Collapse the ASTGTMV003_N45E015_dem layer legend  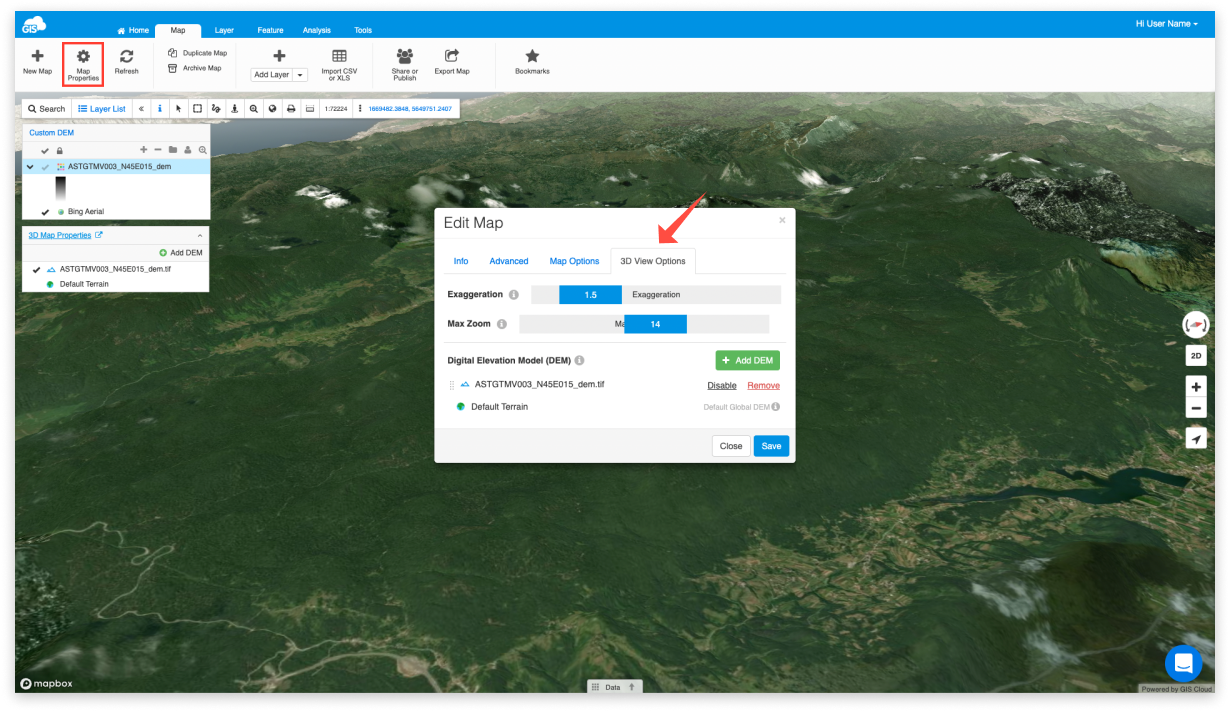pos(30,166)
